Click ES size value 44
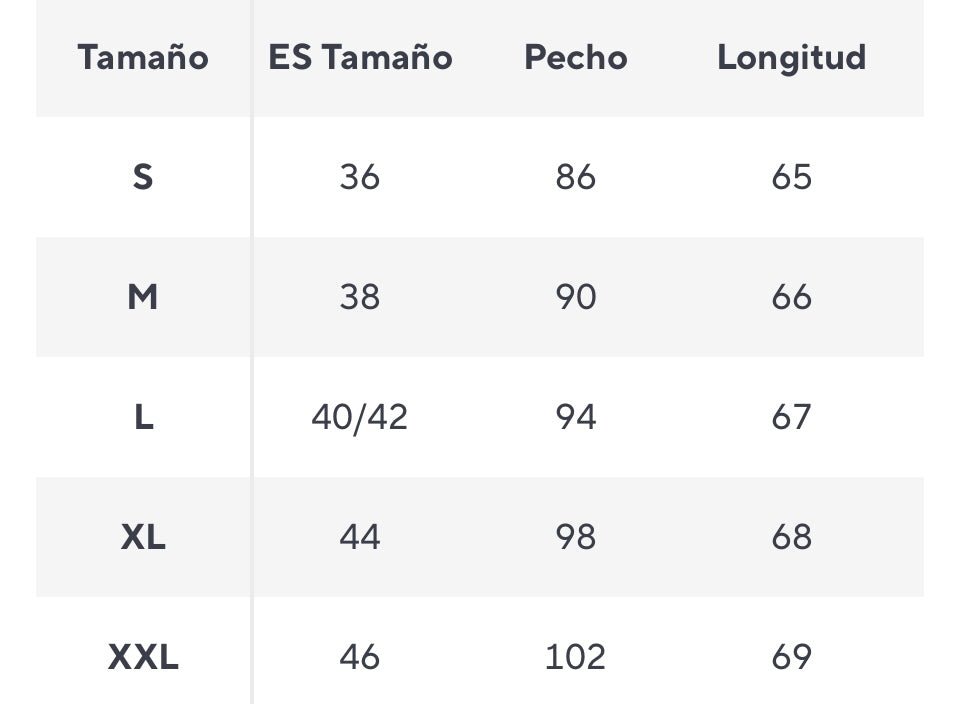This screenshot has height=704, width=960. click(x=360, y=537)
